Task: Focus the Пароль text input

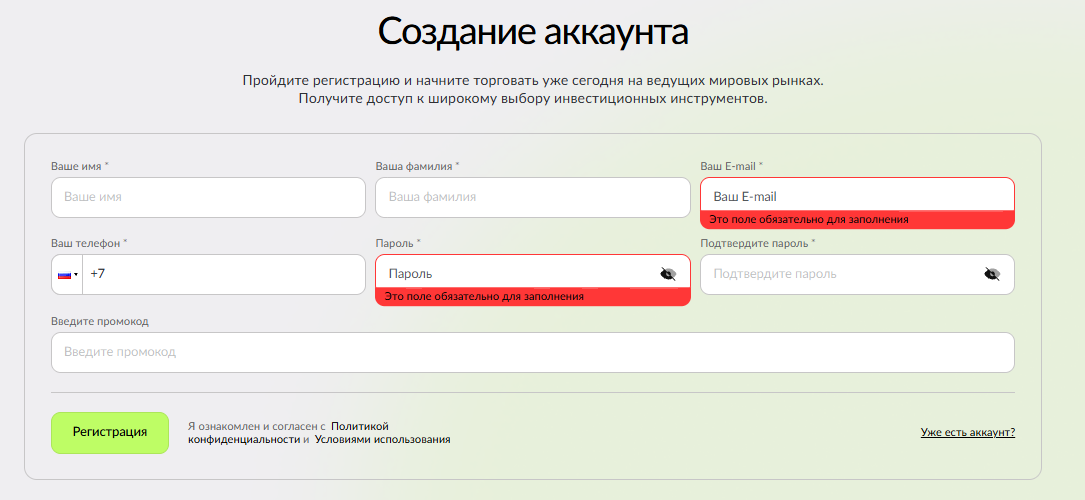Action: [x=517, y=273]
